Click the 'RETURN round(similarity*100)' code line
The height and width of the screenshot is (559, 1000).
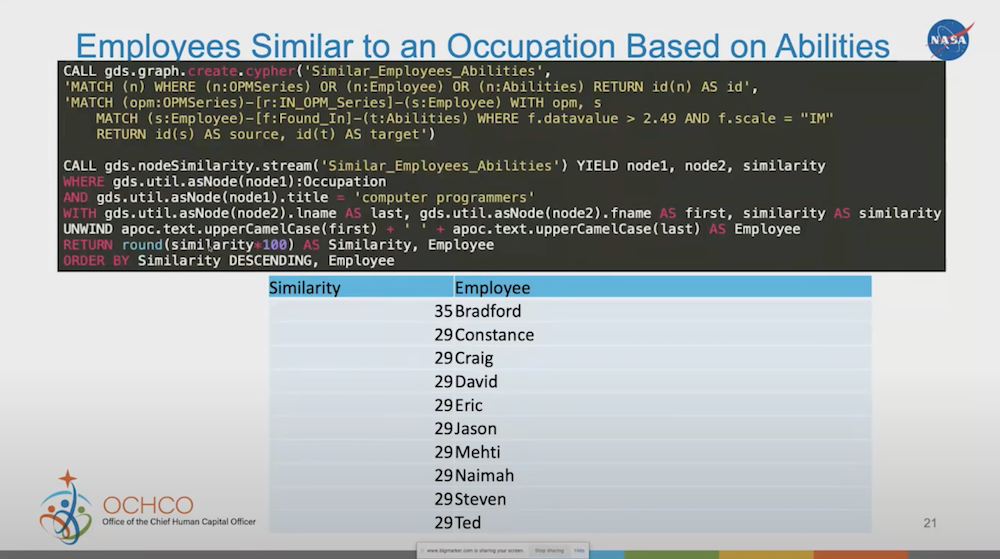(278, 245)
